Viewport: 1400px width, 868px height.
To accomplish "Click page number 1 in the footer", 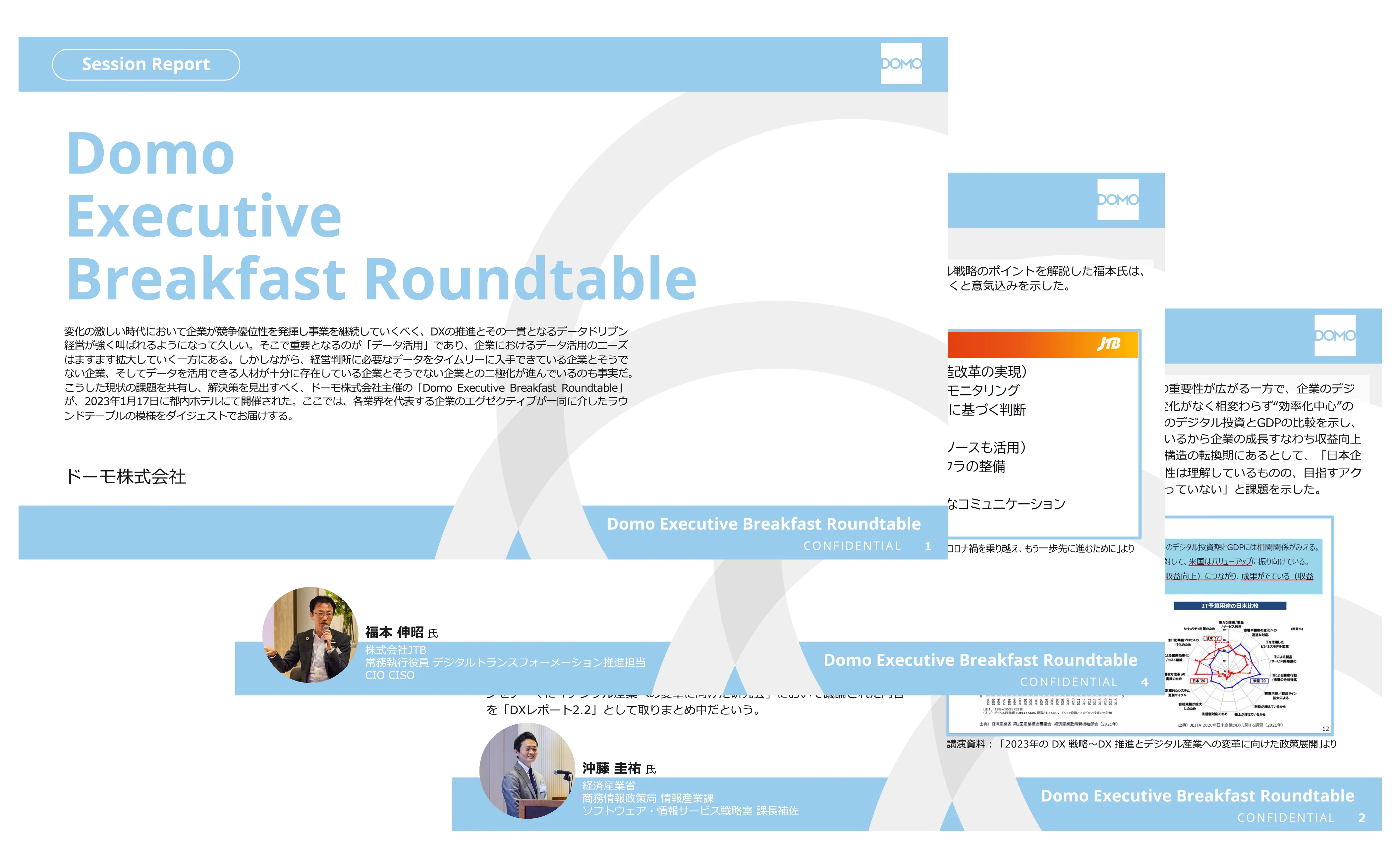I will 928,546.
